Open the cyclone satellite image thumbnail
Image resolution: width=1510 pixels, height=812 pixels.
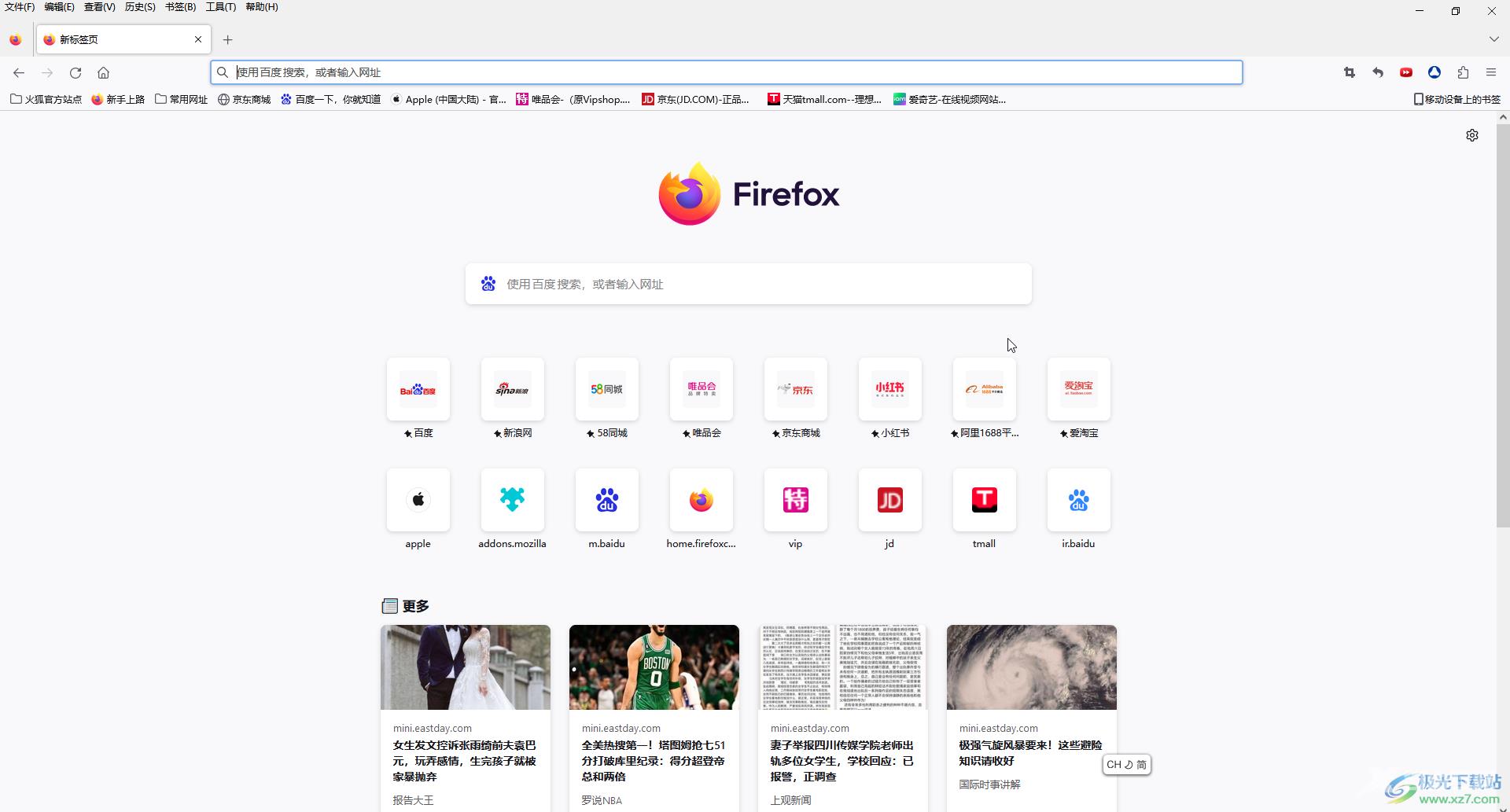pos(1032,667)
